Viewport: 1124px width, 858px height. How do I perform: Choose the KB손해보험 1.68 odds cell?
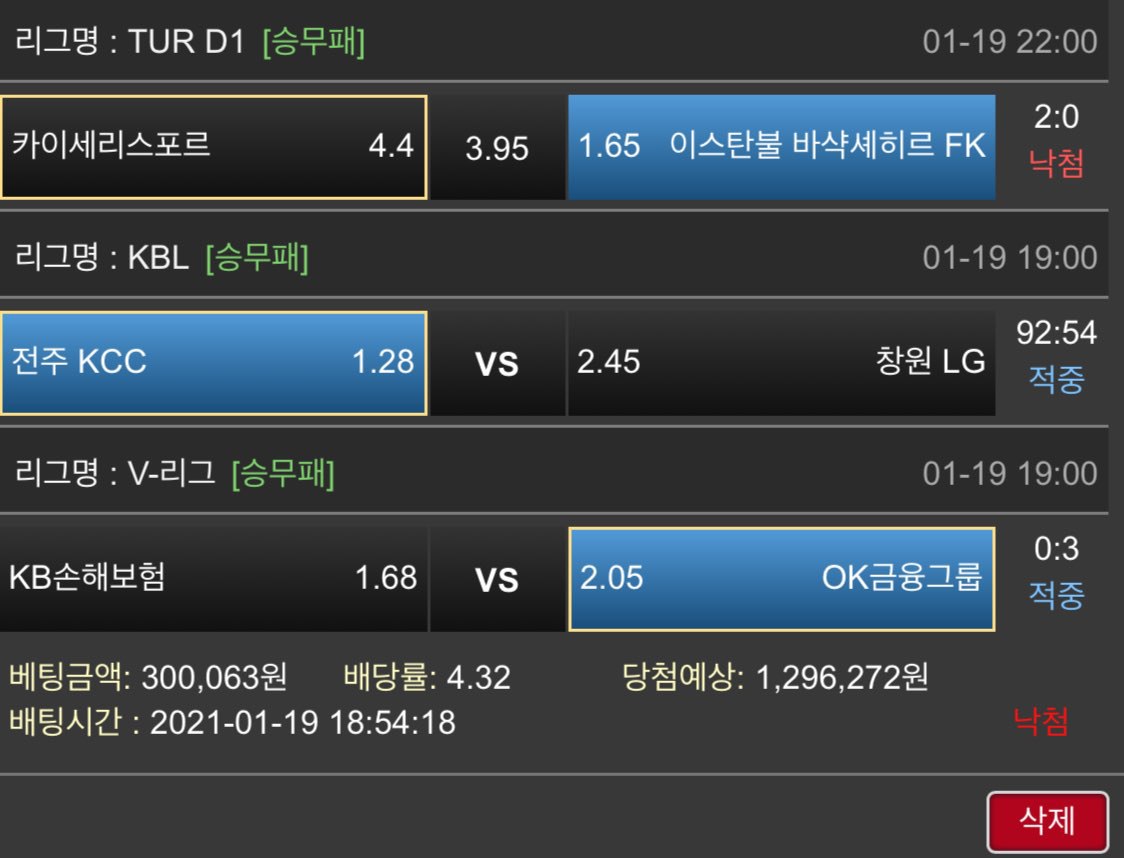click(x=214, y=578)
